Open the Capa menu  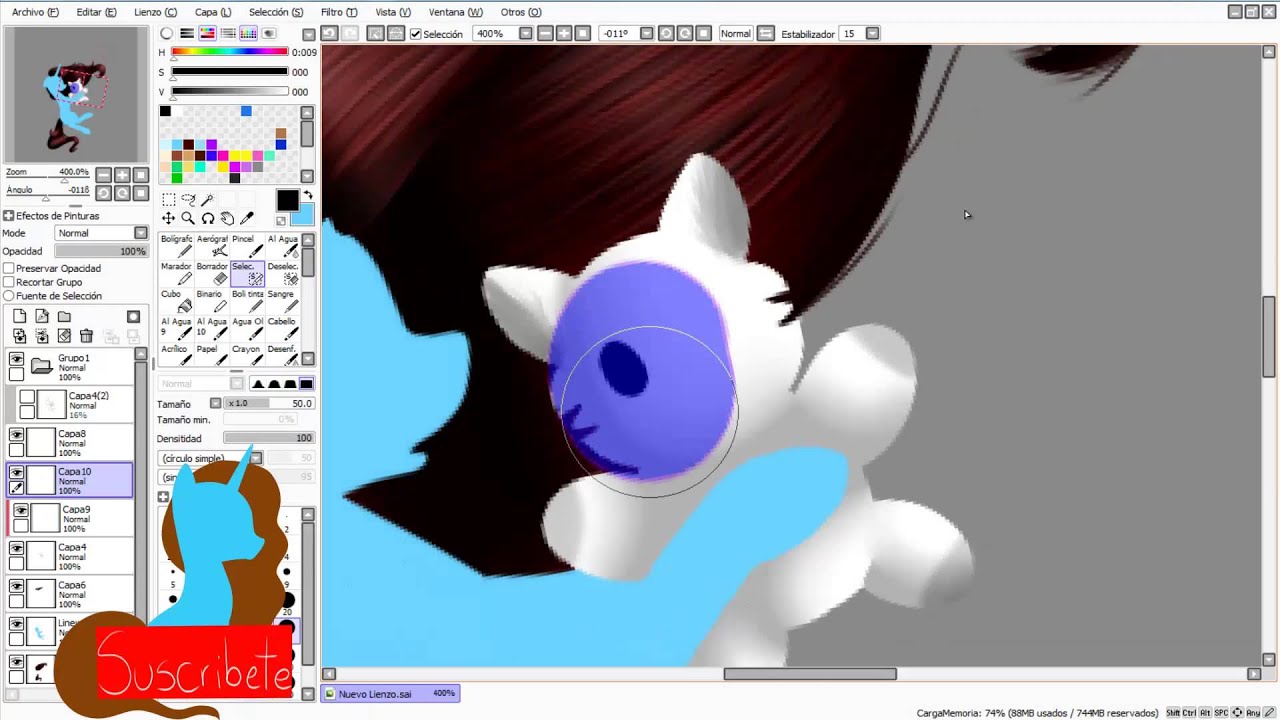tap(212, 12)
